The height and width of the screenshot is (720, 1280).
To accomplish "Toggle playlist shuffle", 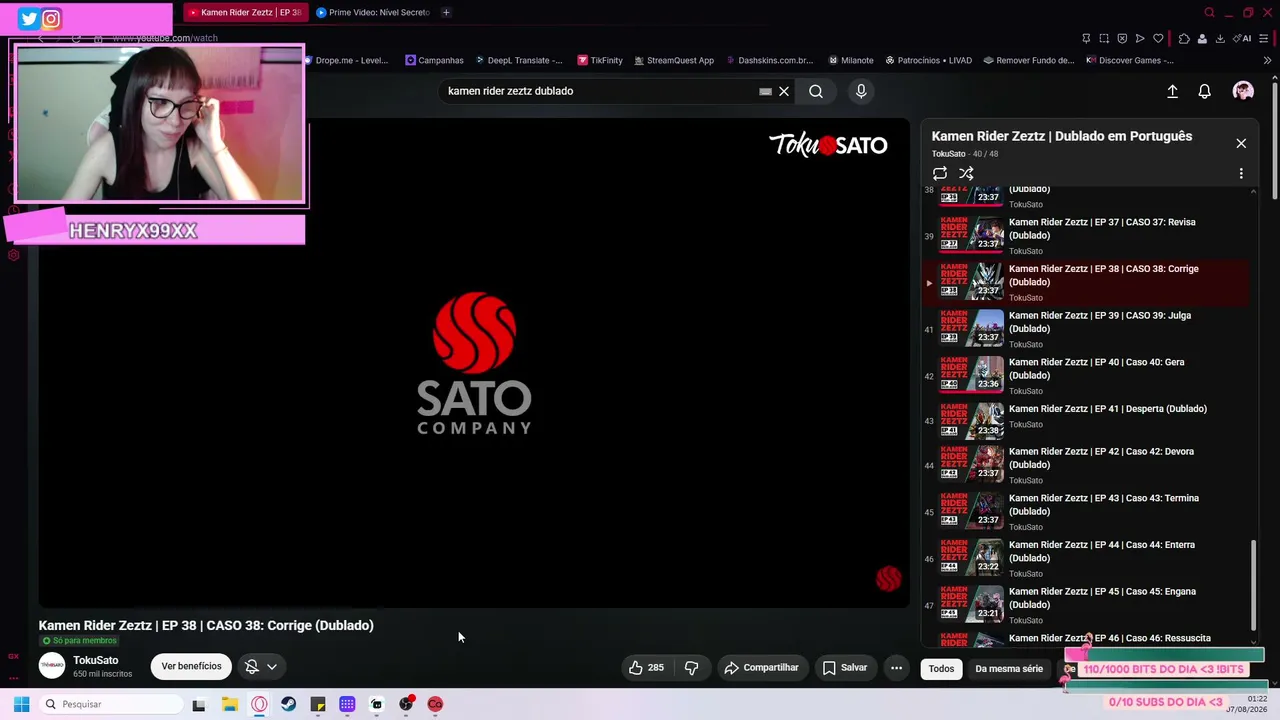I will tap(966, 173).
